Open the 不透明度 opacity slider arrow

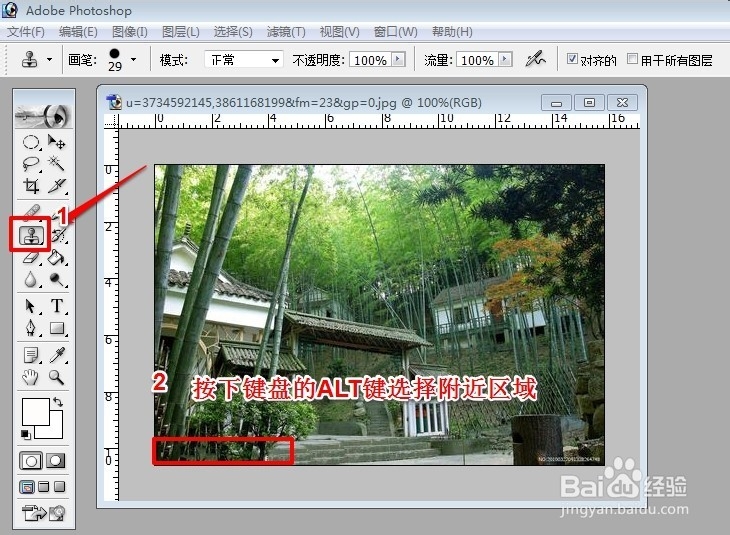coord(398,59)
